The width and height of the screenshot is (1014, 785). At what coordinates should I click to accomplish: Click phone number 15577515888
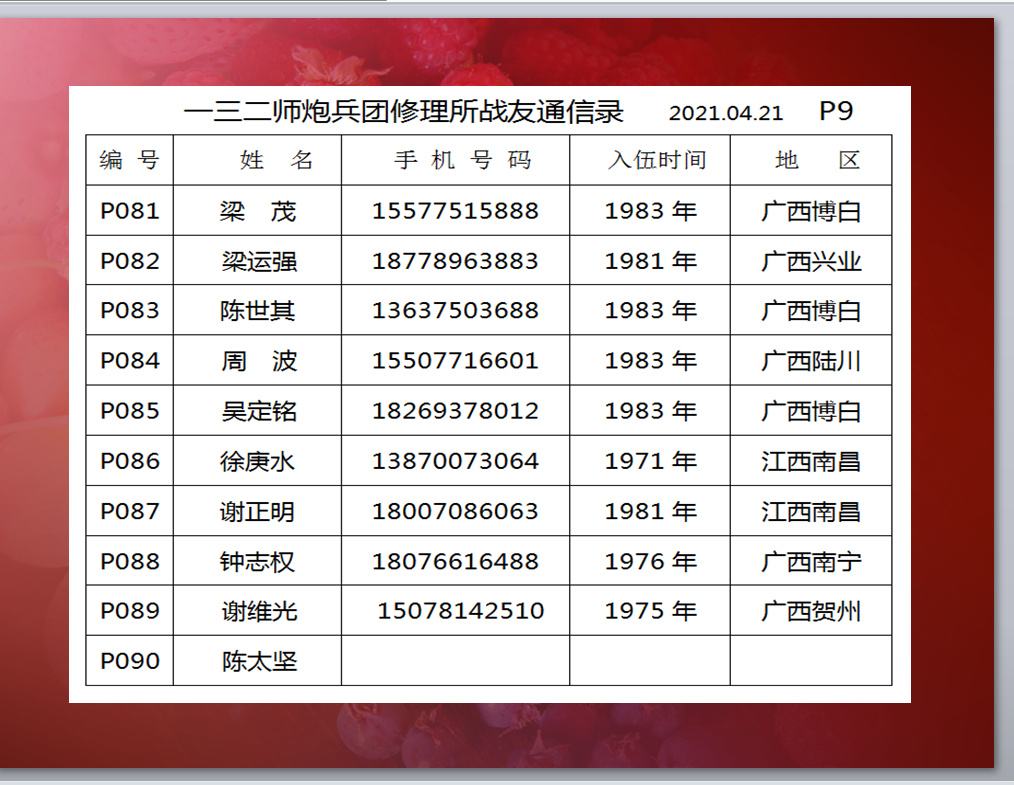455,211
